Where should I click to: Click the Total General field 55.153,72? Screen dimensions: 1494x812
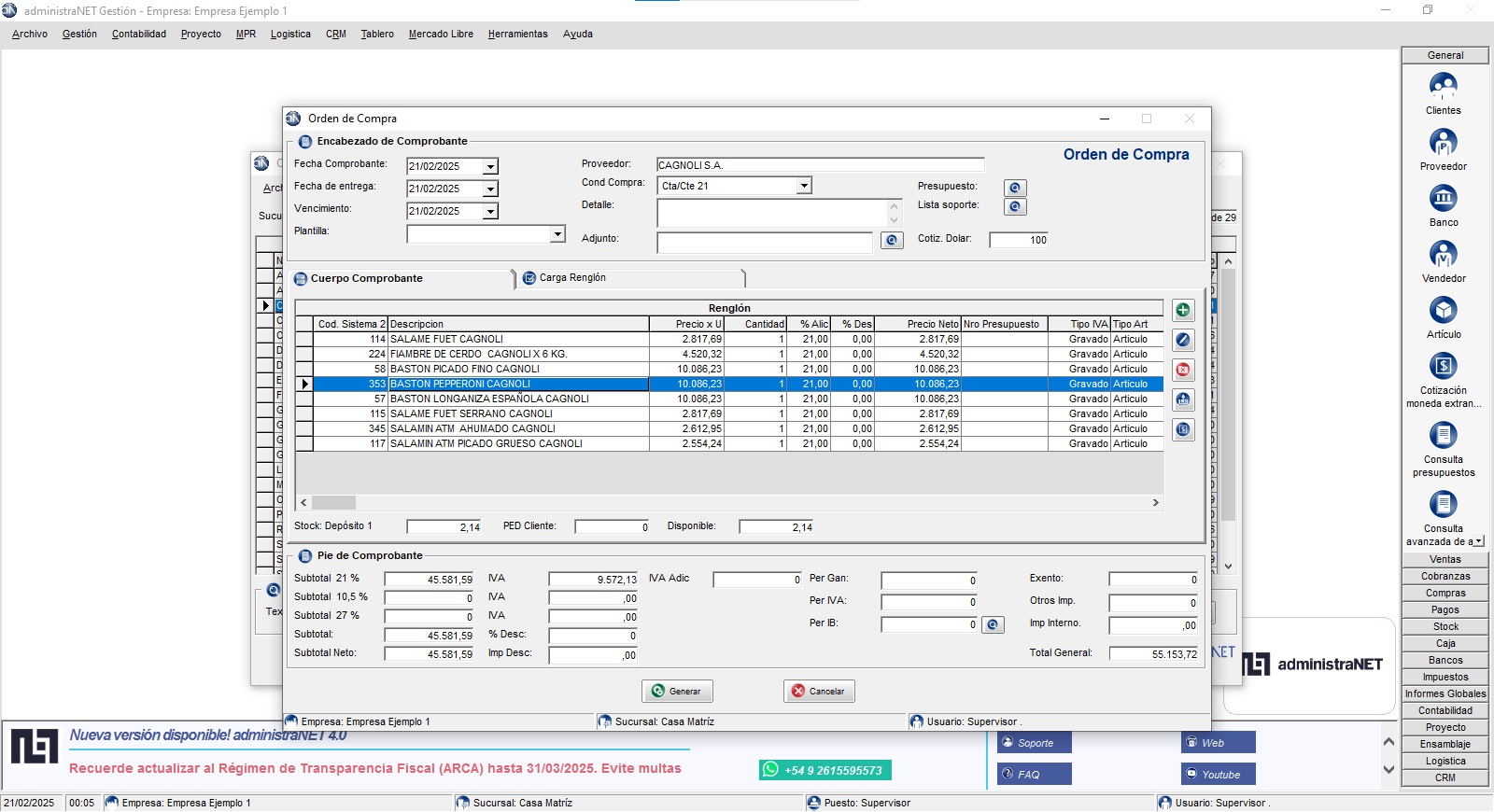click(1154, 653)
